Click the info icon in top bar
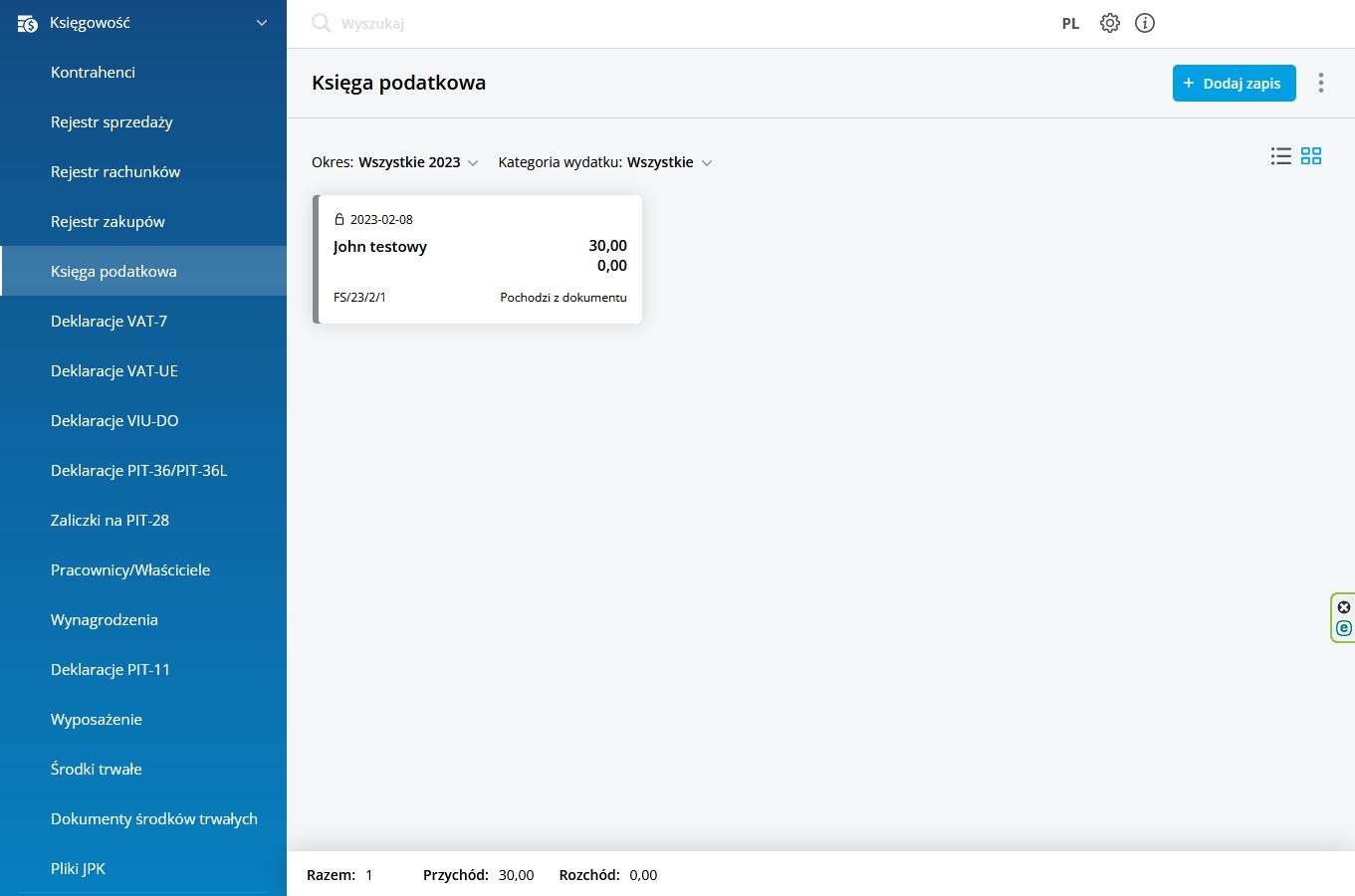The image size is (1355, 896). pyautogui.click(x=1144, y=23)
